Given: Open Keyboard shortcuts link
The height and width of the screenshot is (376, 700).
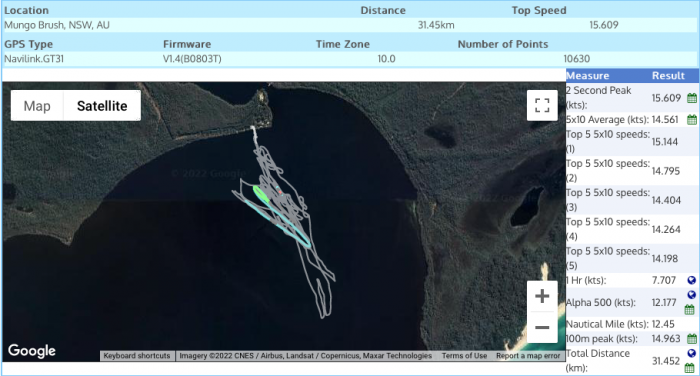Looking at the screenshot, I should click(x=137, y=356).
